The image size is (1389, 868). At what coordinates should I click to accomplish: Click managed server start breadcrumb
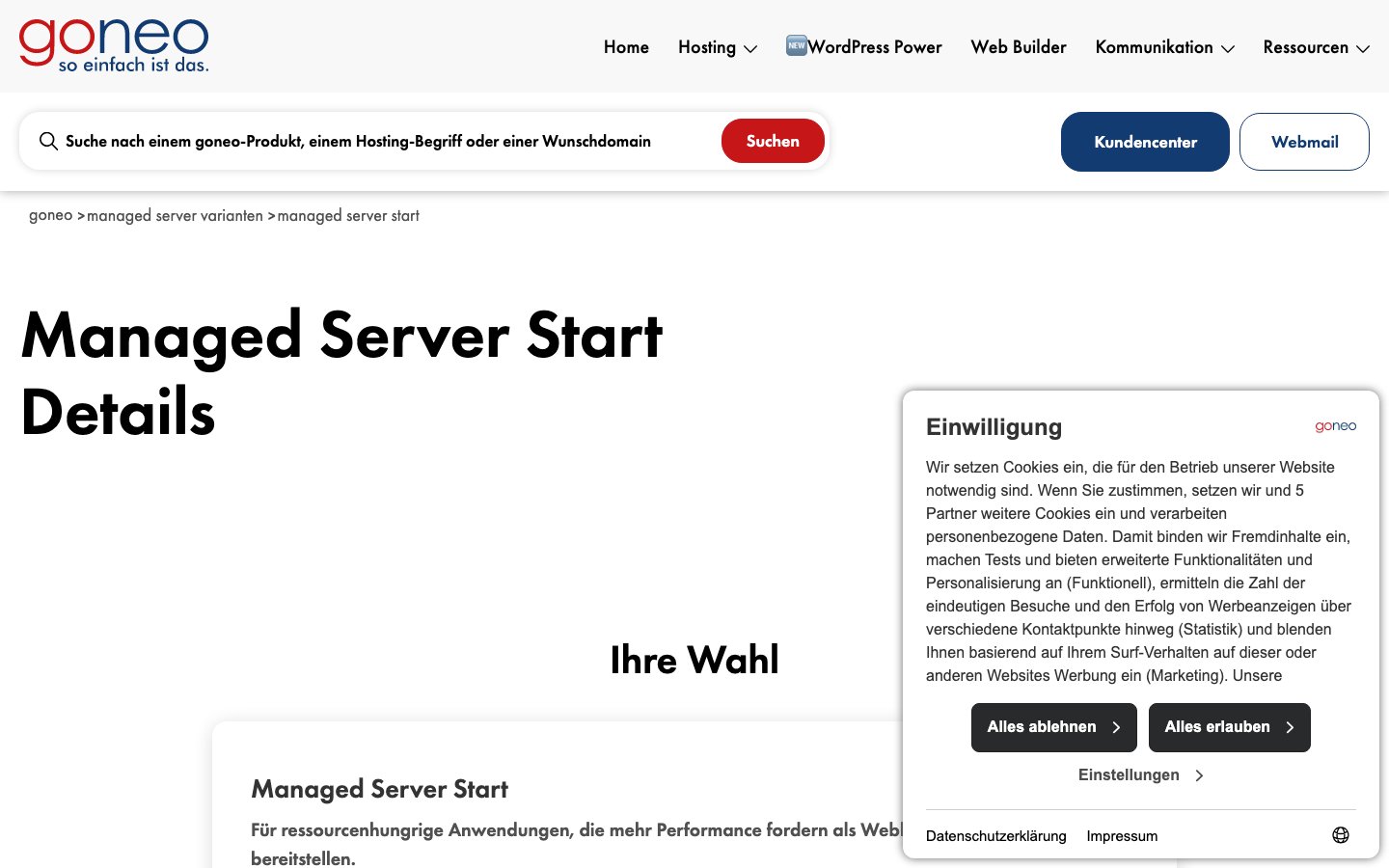pyautogui.click(x=348, y=215)
